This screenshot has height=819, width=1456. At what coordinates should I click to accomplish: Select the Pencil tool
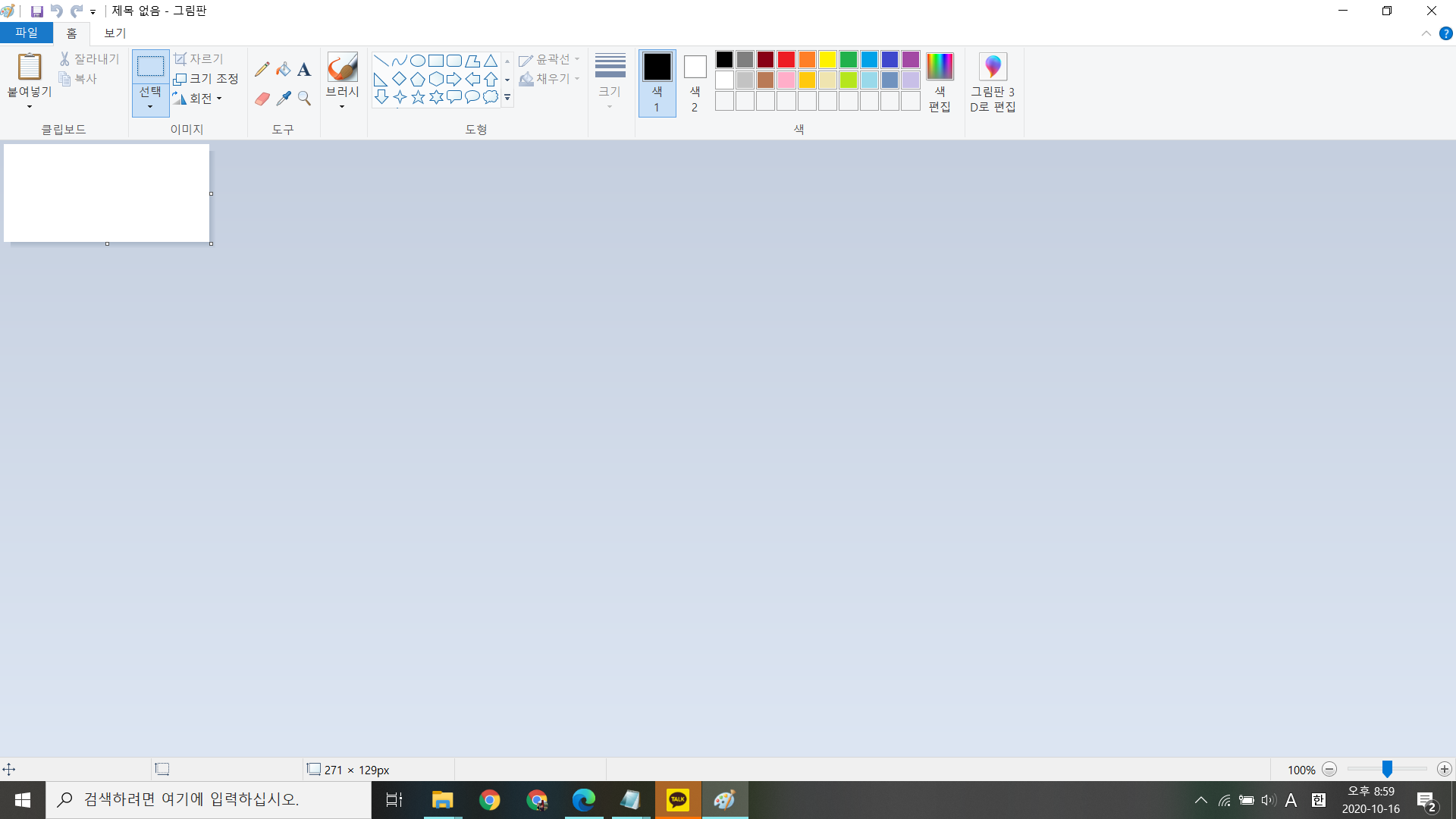pyautogui.click(x=262, y=70)
